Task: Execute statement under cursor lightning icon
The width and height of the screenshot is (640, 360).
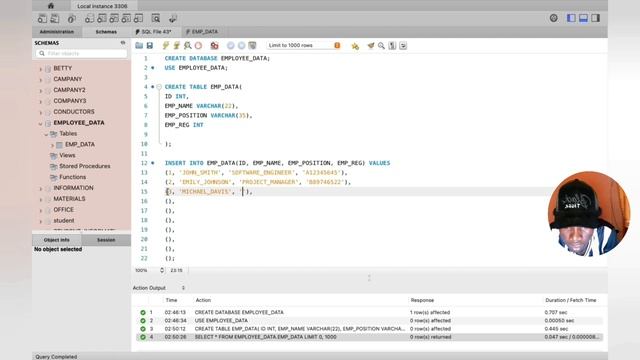Action: (x=177, y=45)
